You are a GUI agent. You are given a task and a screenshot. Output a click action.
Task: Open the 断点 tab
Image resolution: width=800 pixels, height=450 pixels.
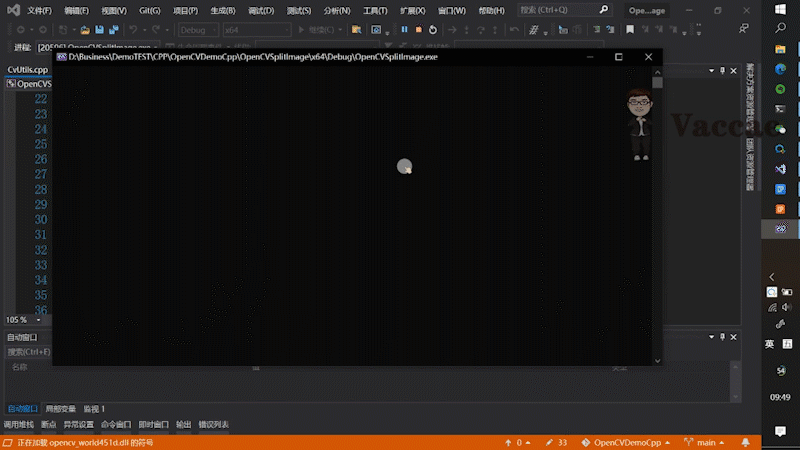tap(48, 424)
